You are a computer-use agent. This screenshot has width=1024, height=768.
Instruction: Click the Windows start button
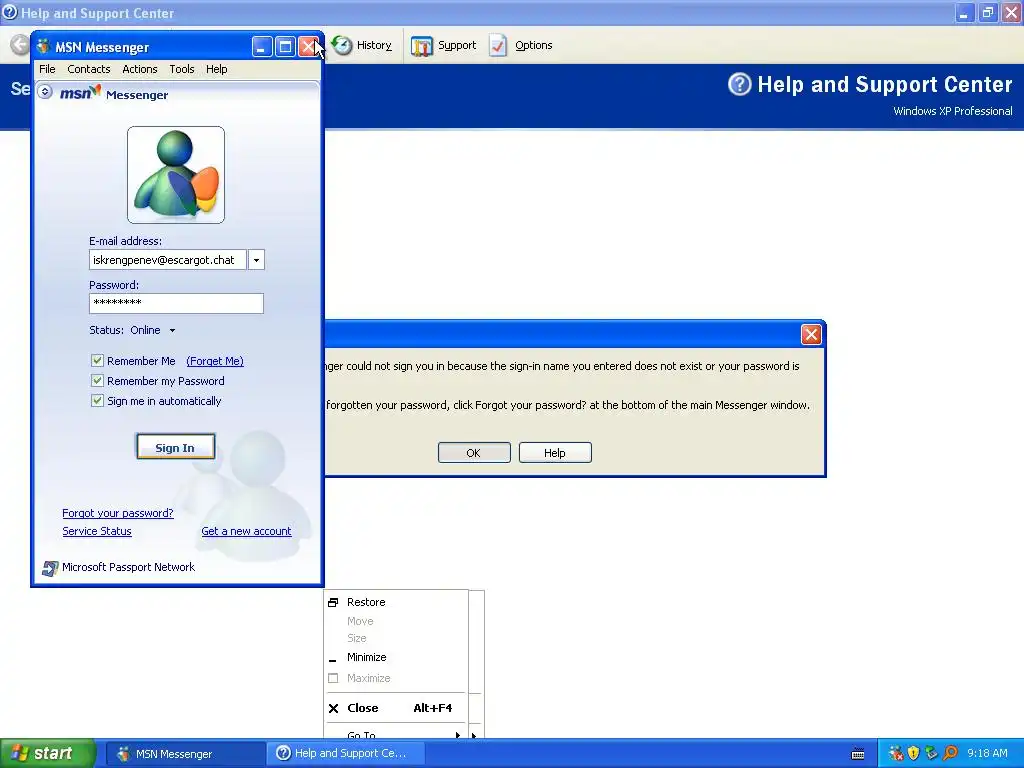[48, 754]
